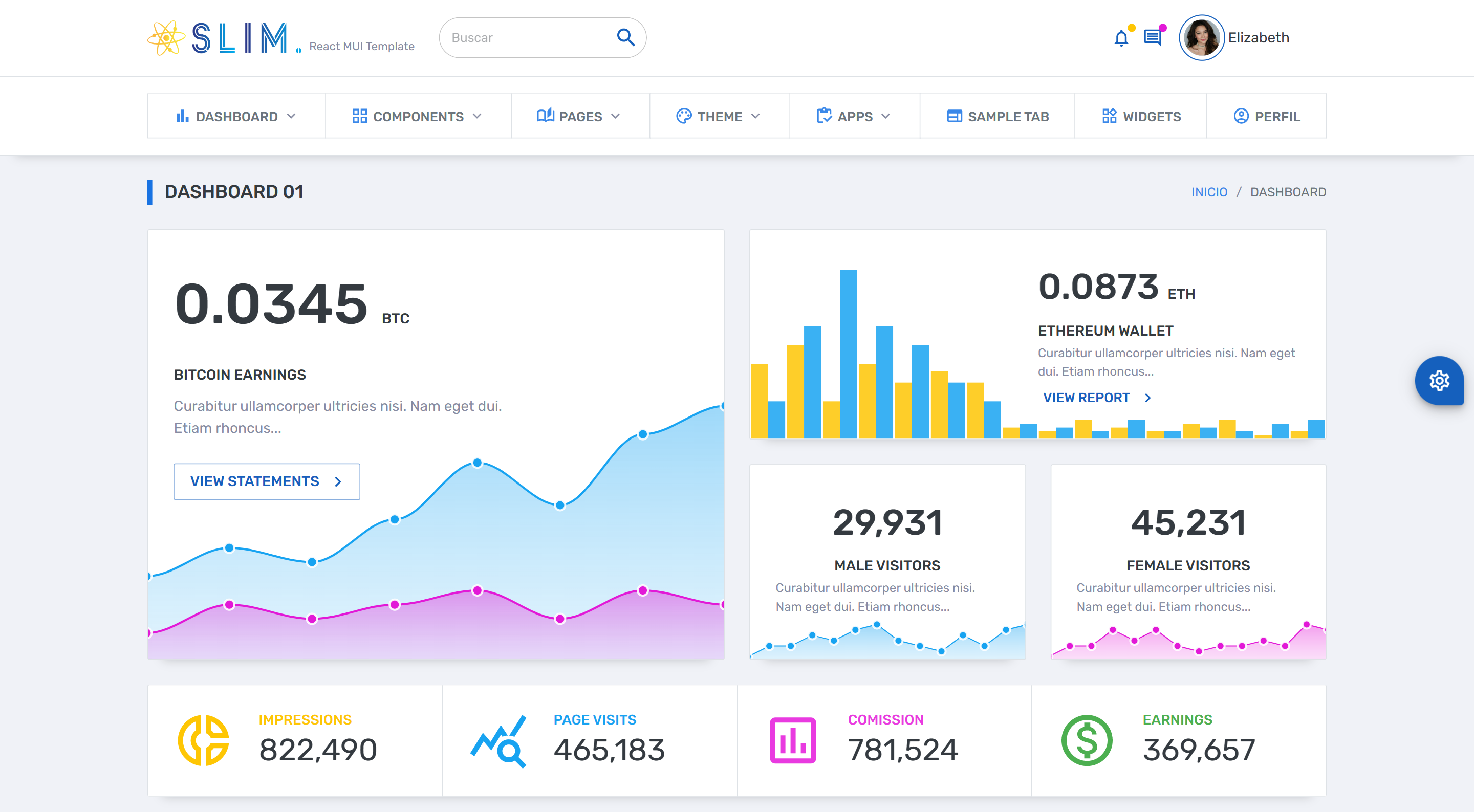Go to PERFIL page
This screenshot has width=1474, height=812.
(1266, 116)
